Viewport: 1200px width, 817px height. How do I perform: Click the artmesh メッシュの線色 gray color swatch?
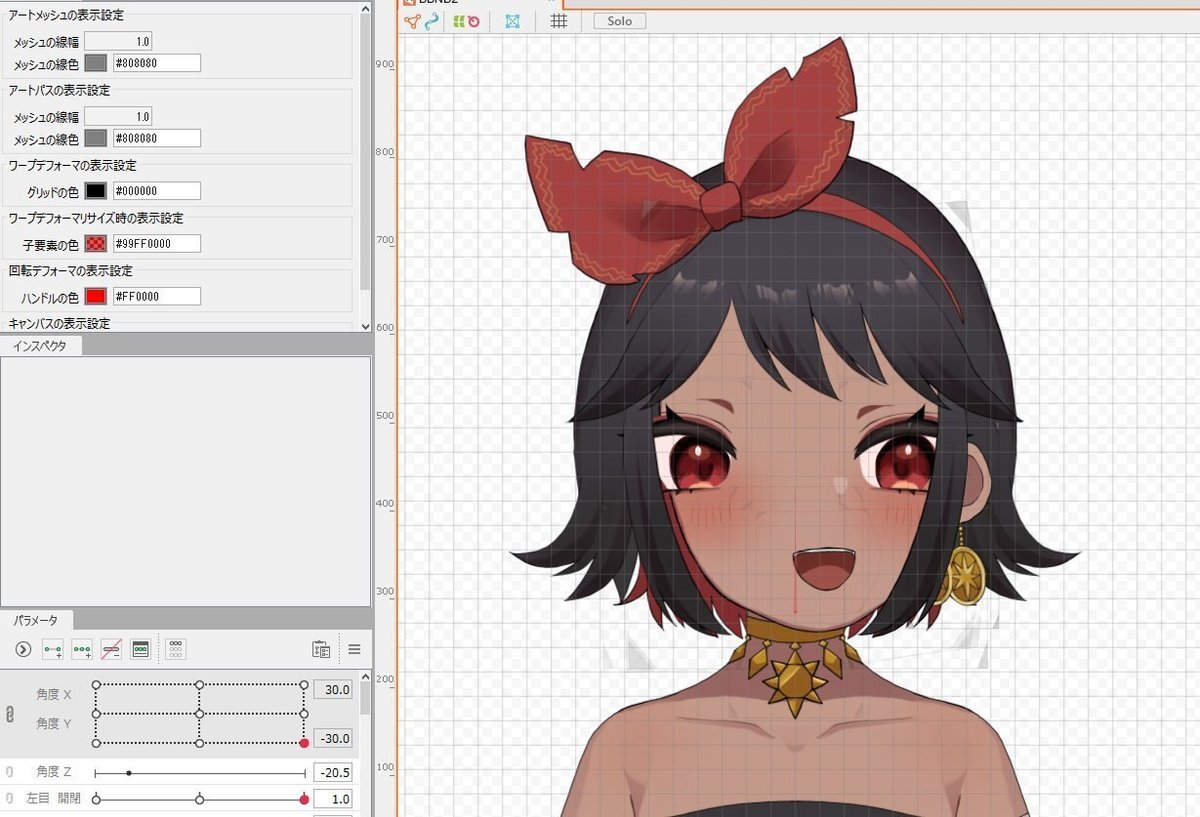[x=96, y=63]
